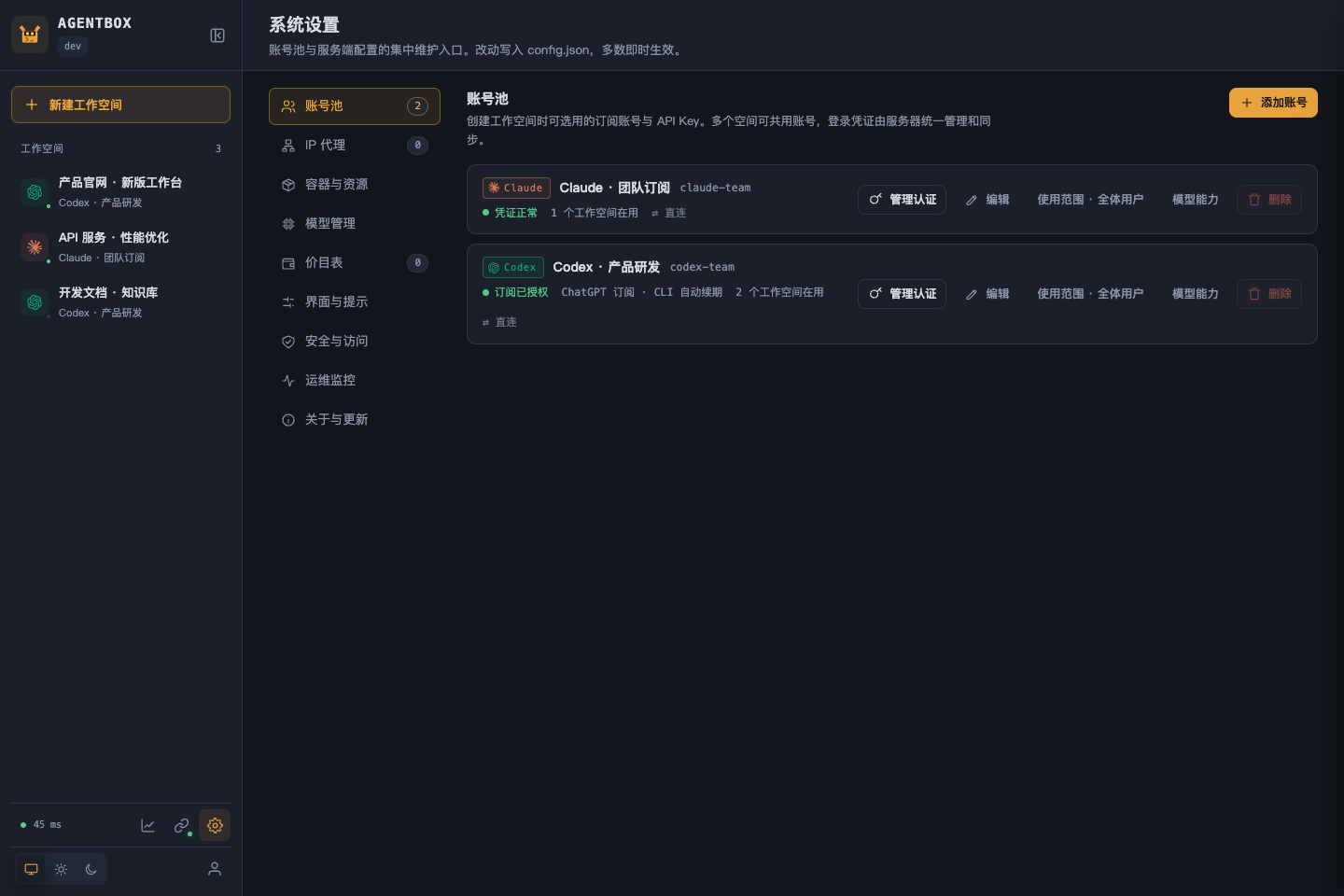
Task: Click the ChatGPT 订阅 text
Action: coord(597,292)
